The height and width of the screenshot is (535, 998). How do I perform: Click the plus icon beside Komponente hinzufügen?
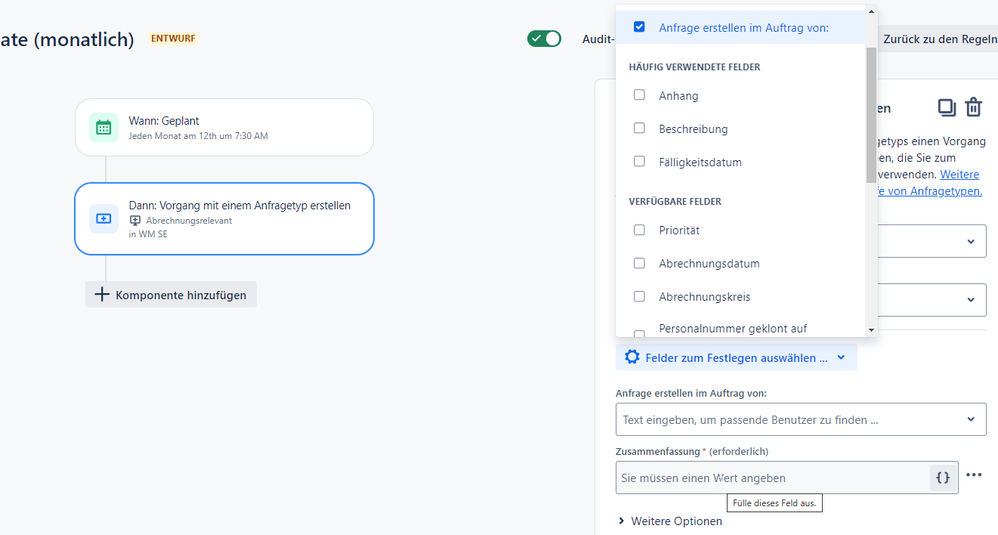click(x=102, y=295)
